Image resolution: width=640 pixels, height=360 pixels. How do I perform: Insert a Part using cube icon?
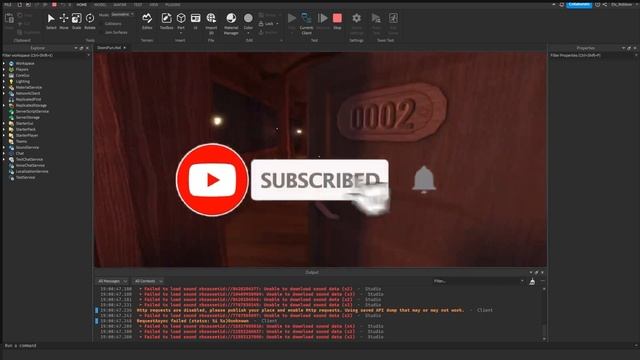[181, 18]
